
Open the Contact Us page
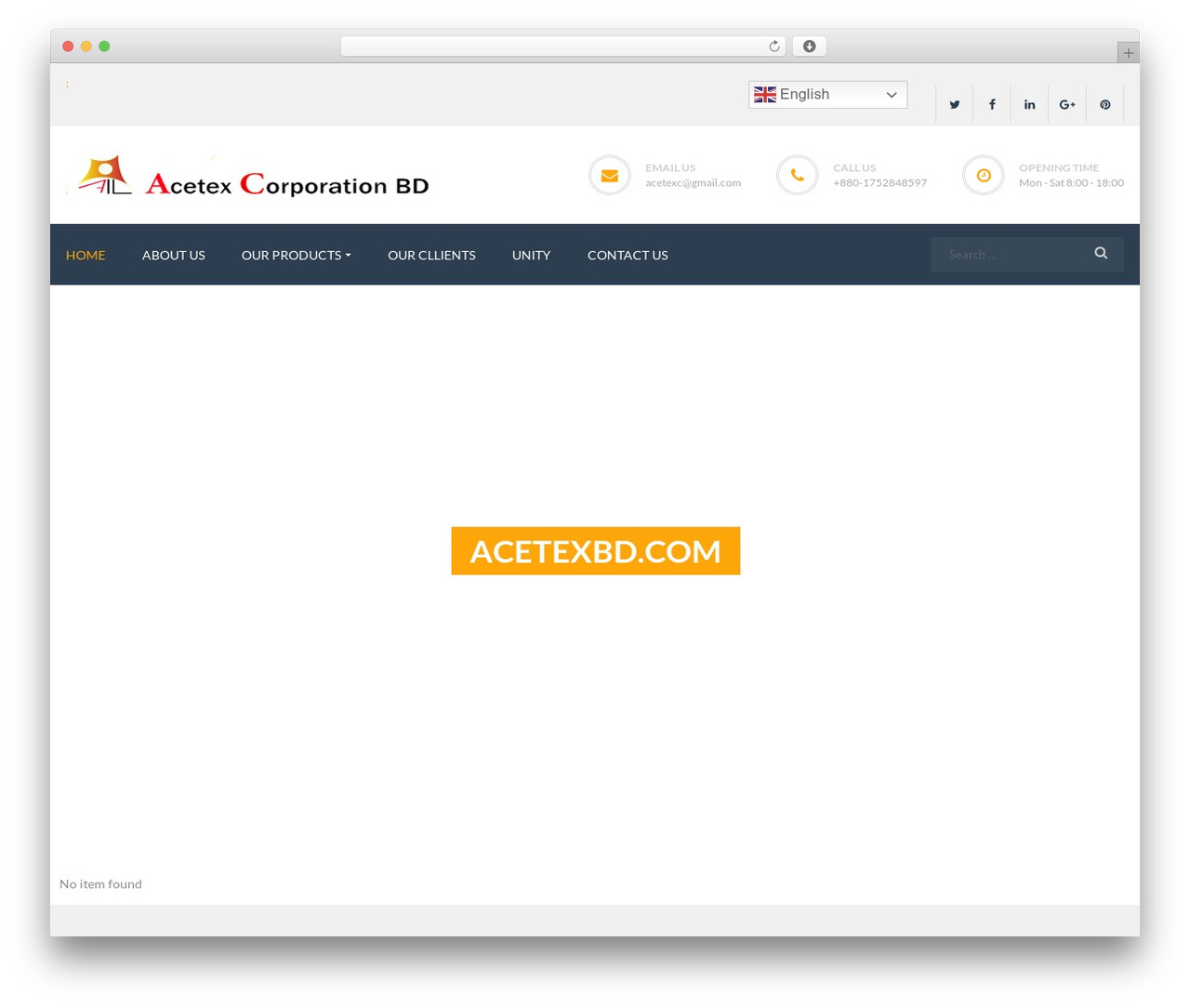coord(628,255)
